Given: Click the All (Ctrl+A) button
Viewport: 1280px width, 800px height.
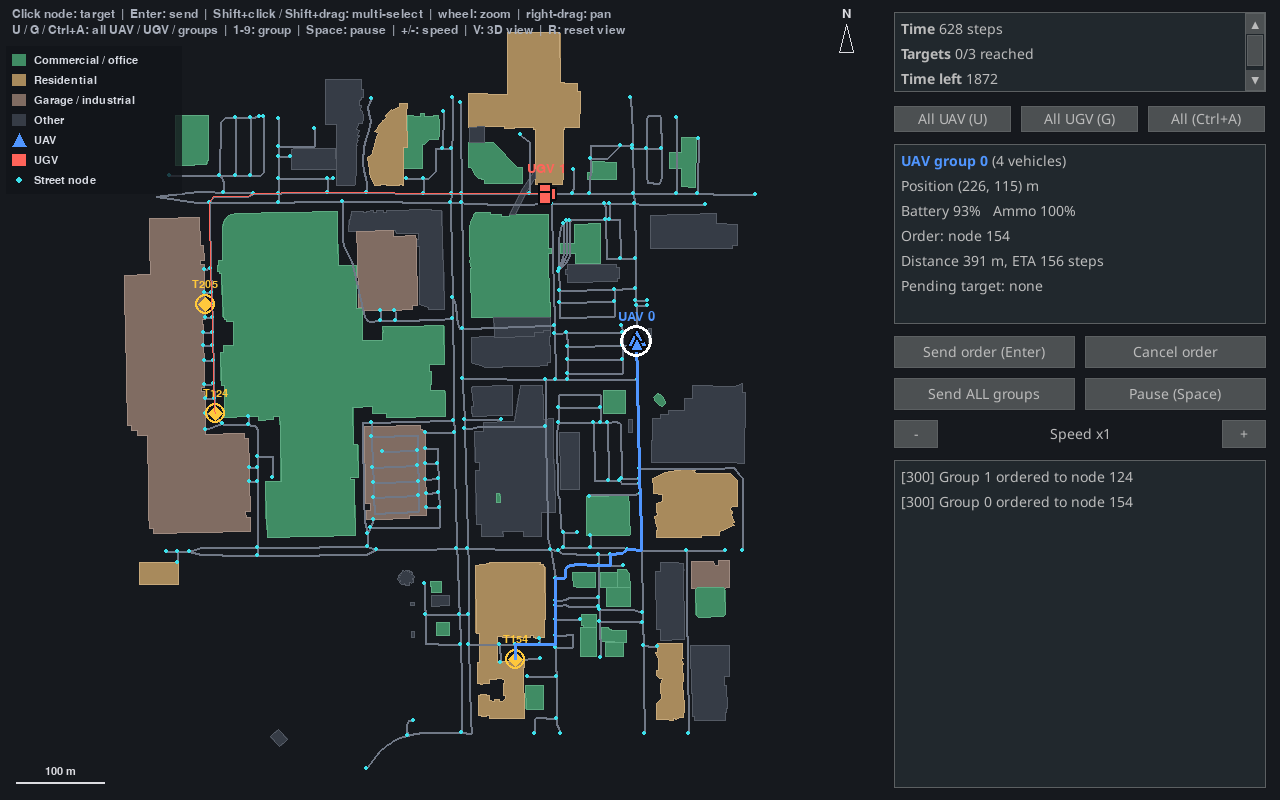Looking at the screenshot, I should pos(1207,119).
